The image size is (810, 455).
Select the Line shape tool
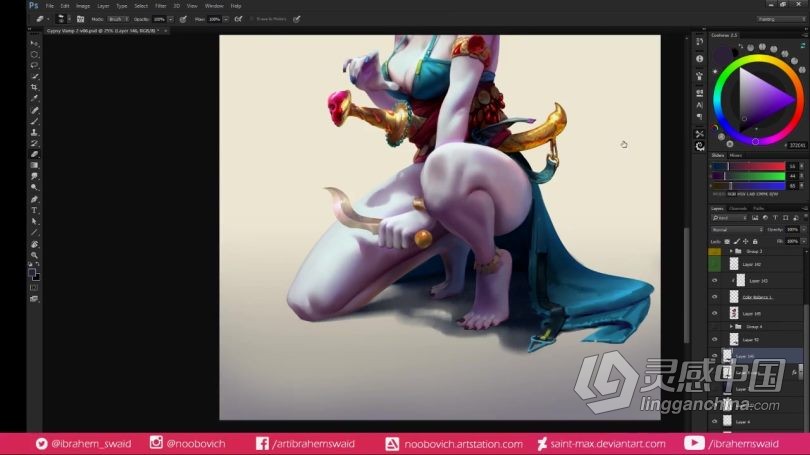pyautogui.click(x=34, y=232)
